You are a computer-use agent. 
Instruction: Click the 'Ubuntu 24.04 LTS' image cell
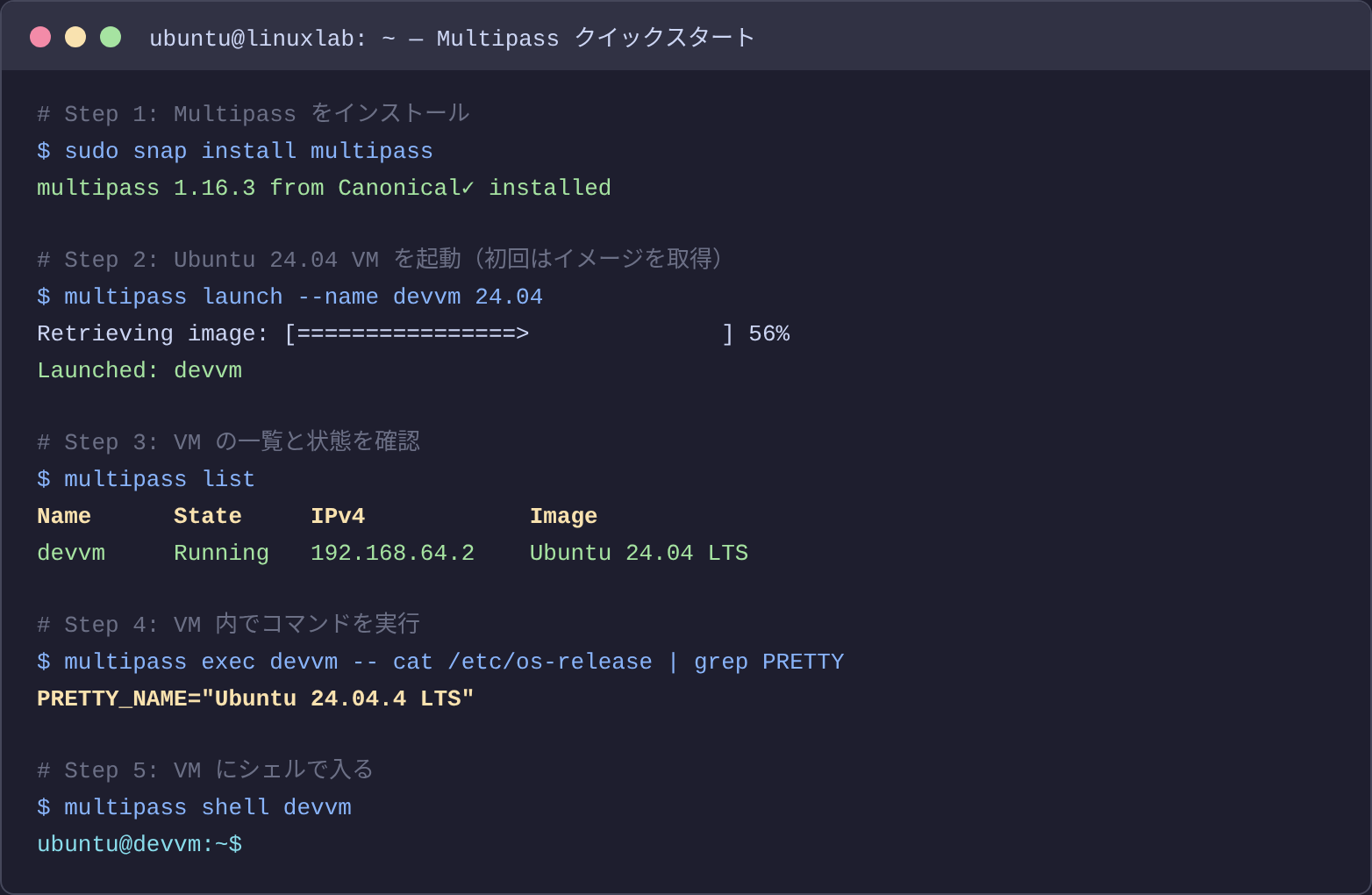point(639,553)
